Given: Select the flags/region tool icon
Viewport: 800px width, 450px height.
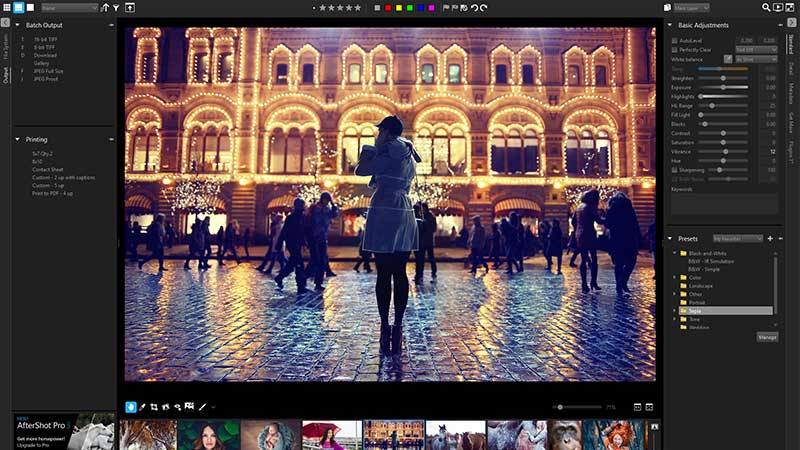Looking at the screenshot, I should (x=189, y=406).
